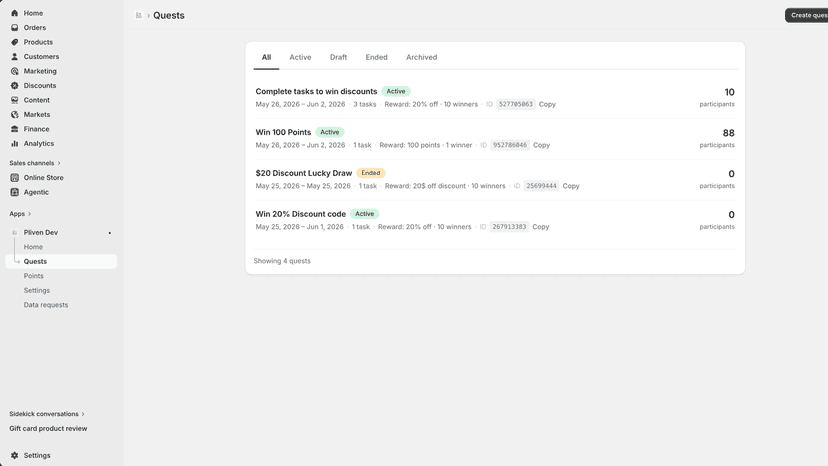Click the Agentic channel icon
The image size is (828, 466).
click(x=14, y=192)
